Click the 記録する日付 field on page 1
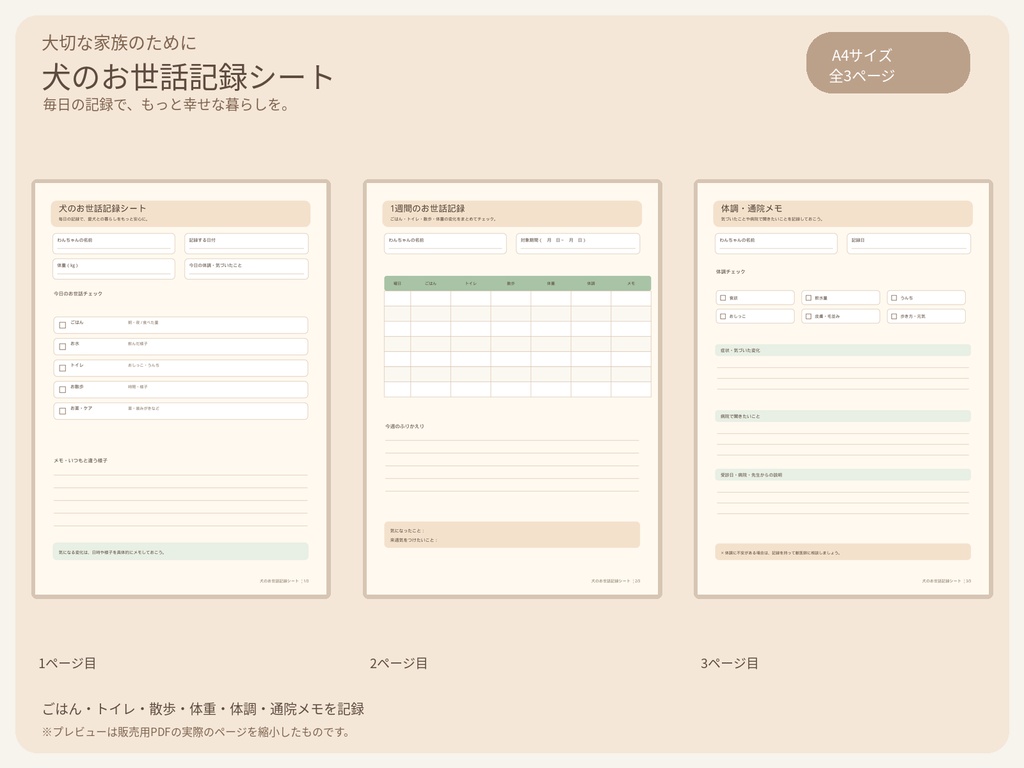The height and width of the screenshot is (768, 1024). (x=246, y=243)
